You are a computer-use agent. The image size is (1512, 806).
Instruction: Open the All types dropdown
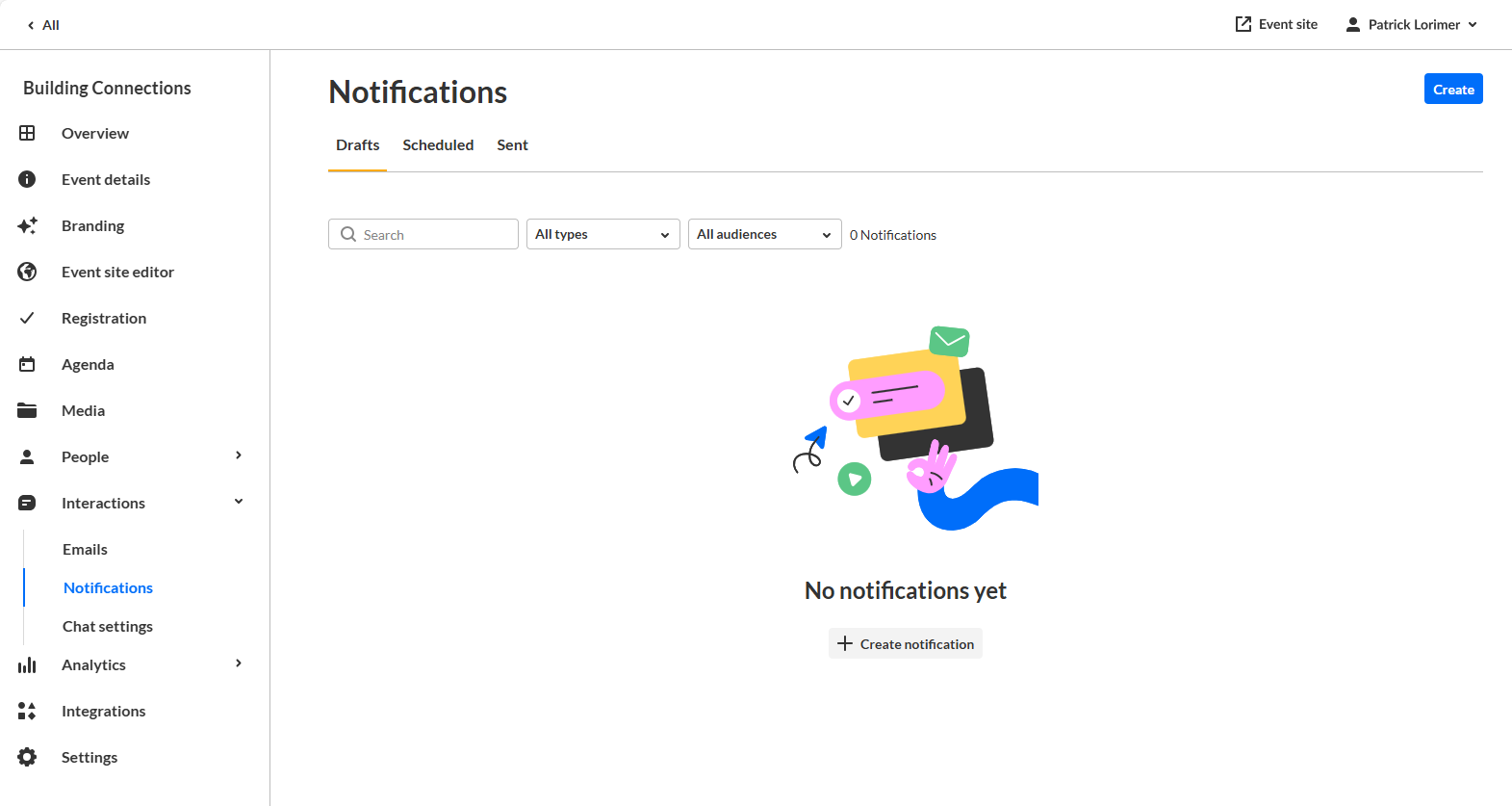click(603, 234)
